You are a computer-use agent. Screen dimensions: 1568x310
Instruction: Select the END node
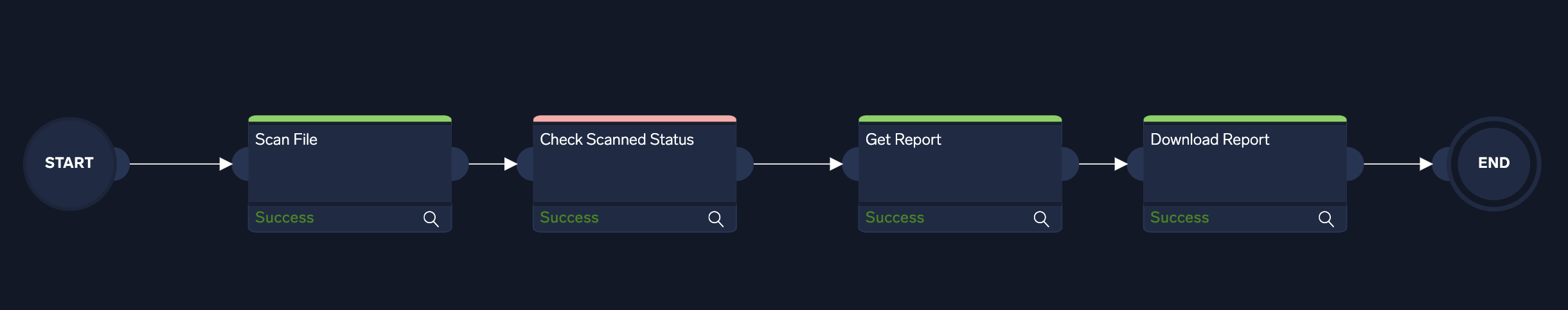[1493, 163]
